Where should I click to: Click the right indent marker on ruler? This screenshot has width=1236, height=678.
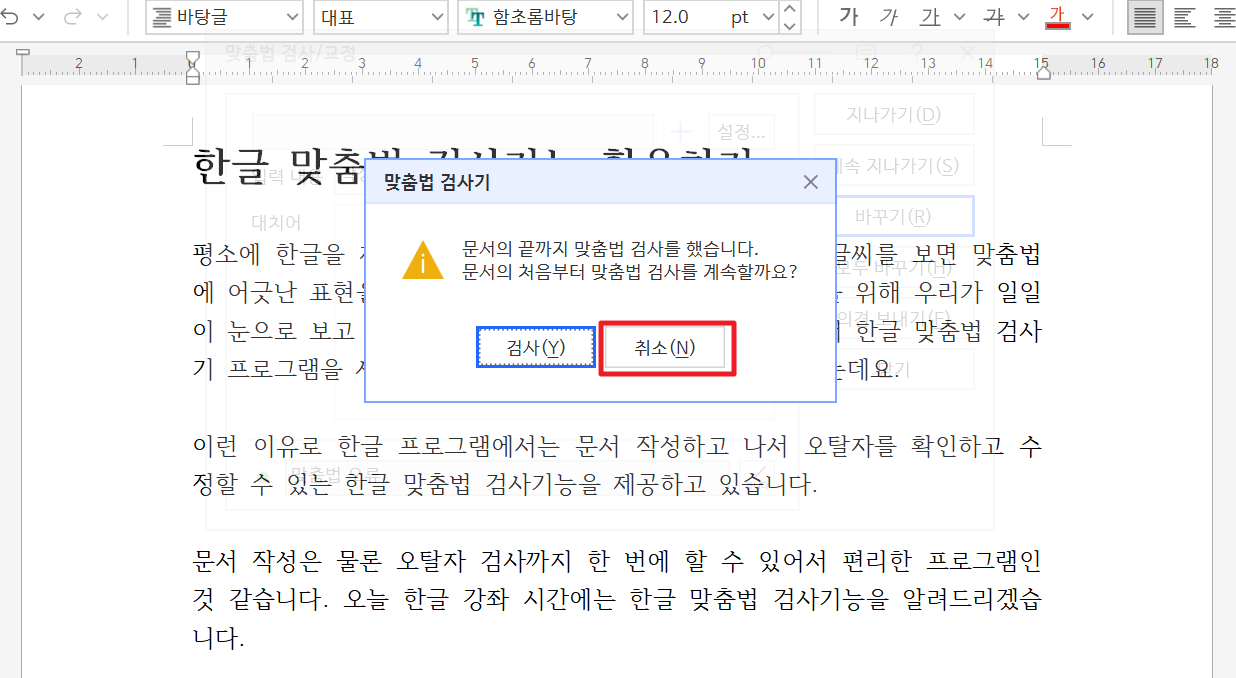pyautogui.click(x=1042, y=71)
